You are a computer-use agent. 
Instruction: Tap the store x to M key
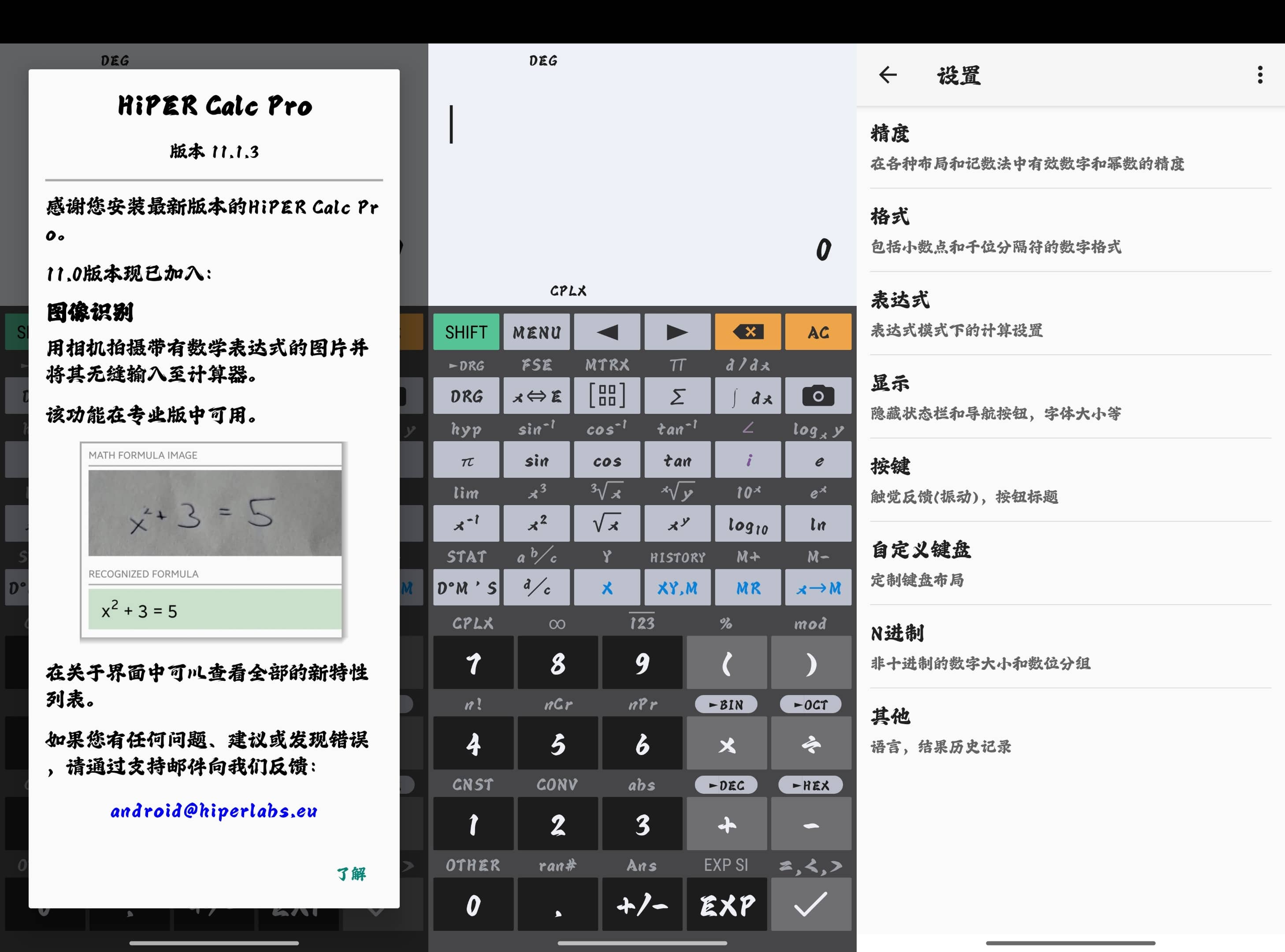coord(818,588)
